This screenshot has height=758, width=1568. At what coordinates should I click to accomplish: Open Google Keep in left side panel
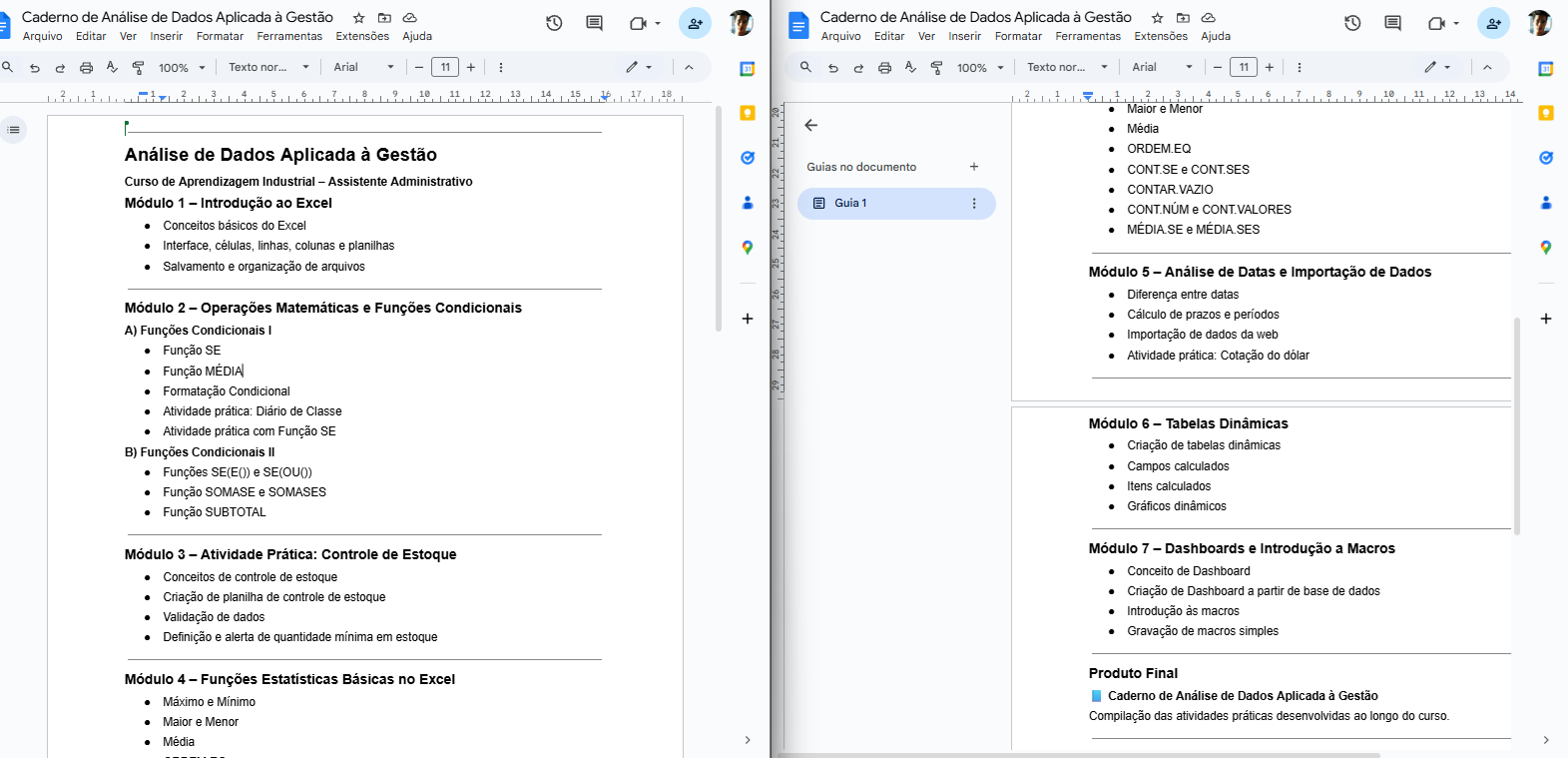pos(747,113)
